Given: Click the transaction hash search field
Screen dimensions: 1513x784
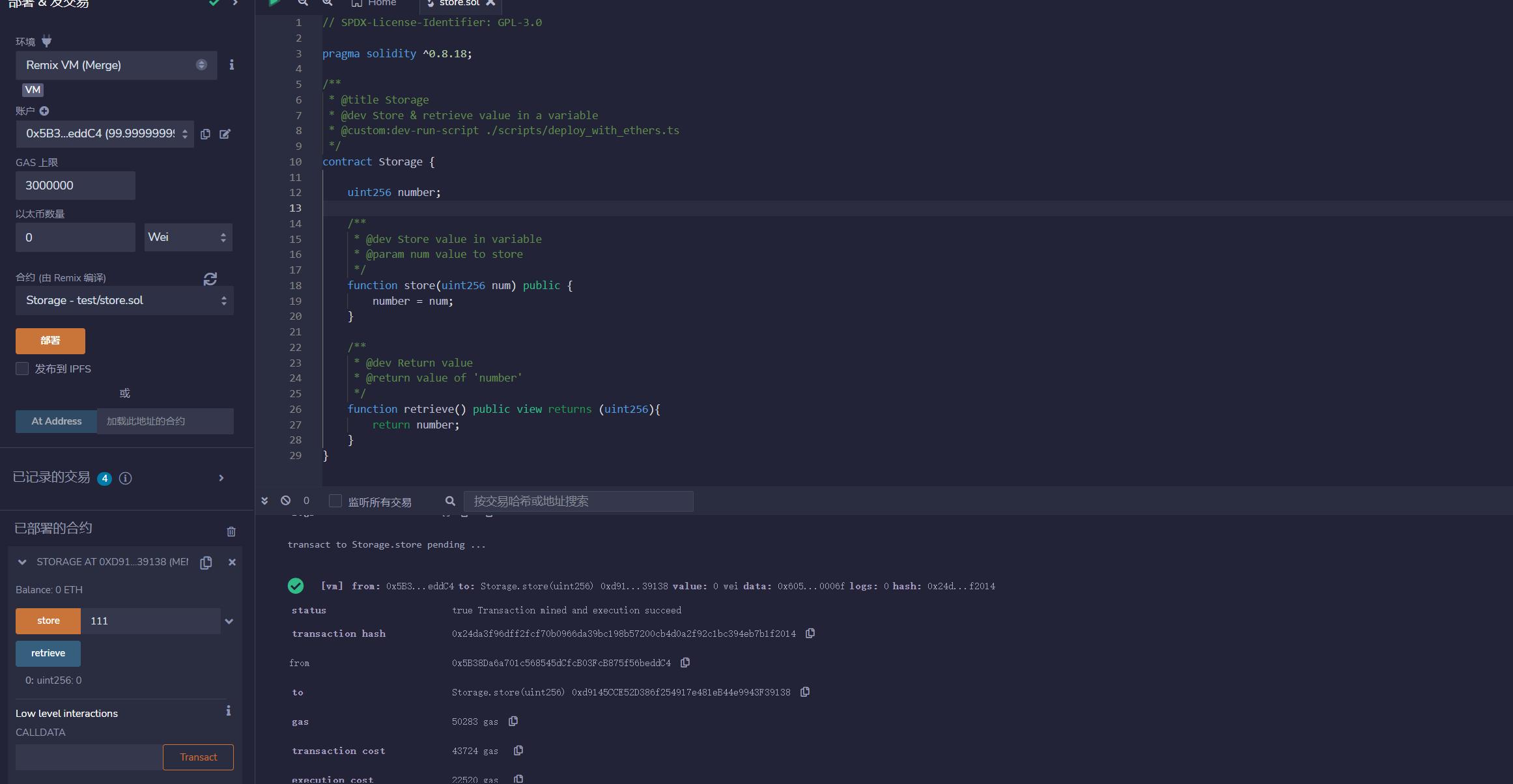Looking at the screenshot, I should pos(578,501).
